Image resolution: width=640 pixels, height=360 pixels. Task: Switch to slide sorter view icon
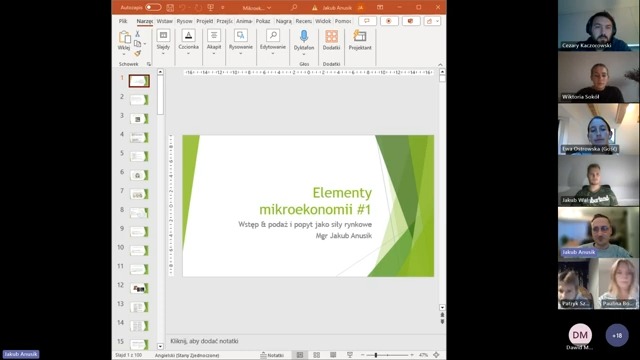point(316,355)
